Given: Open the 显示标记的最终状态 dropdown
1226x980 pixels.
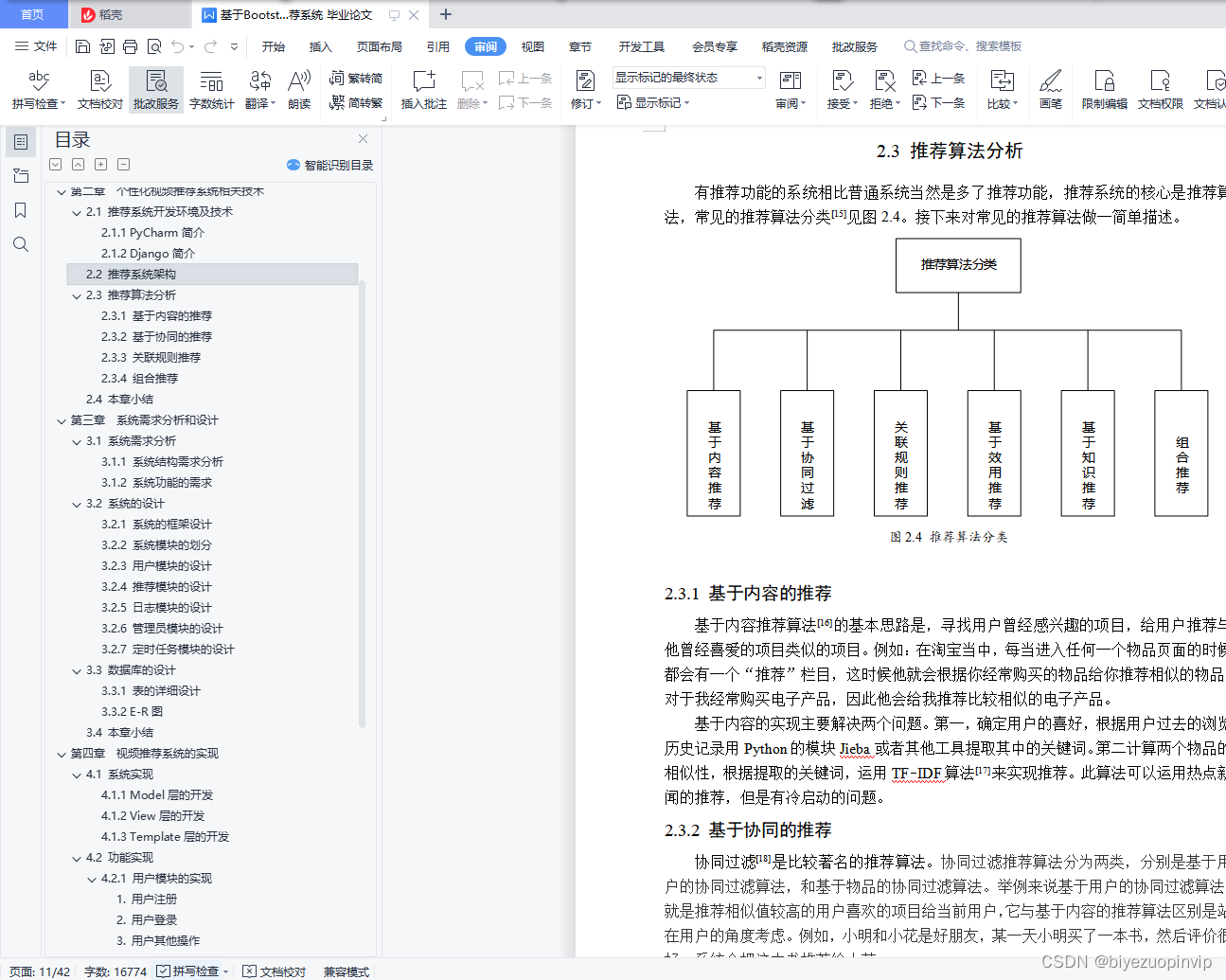Looking at the screenshot, I should click(688, 78).
